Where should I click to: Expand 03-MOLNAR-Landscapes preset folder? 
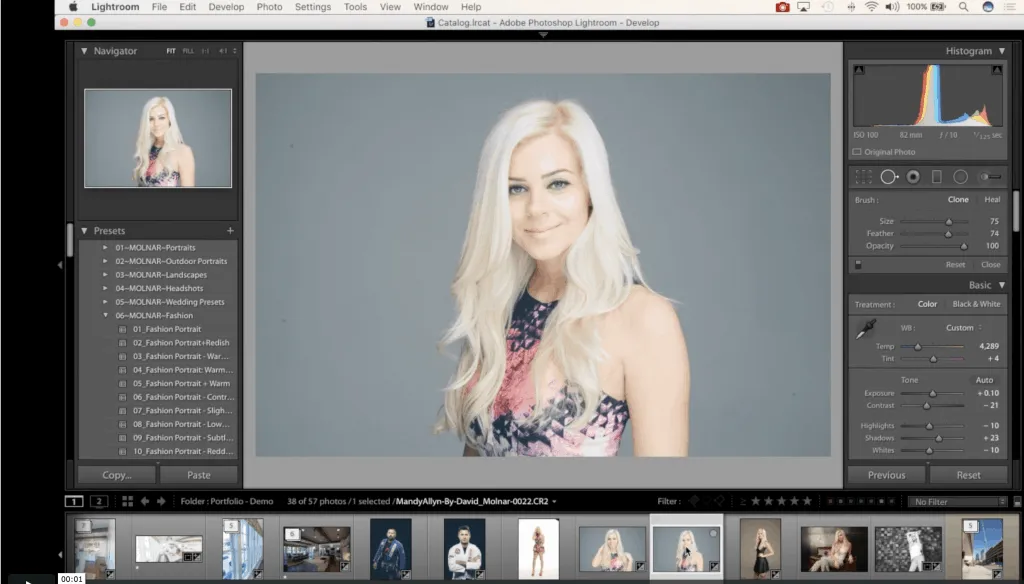[x=105, y=274]
